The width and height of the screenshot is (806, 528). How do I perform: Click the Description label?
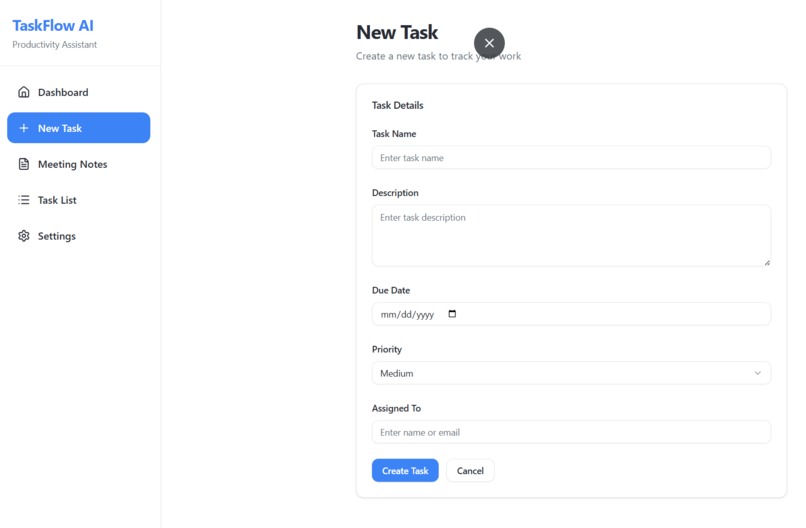pos(395,193)
